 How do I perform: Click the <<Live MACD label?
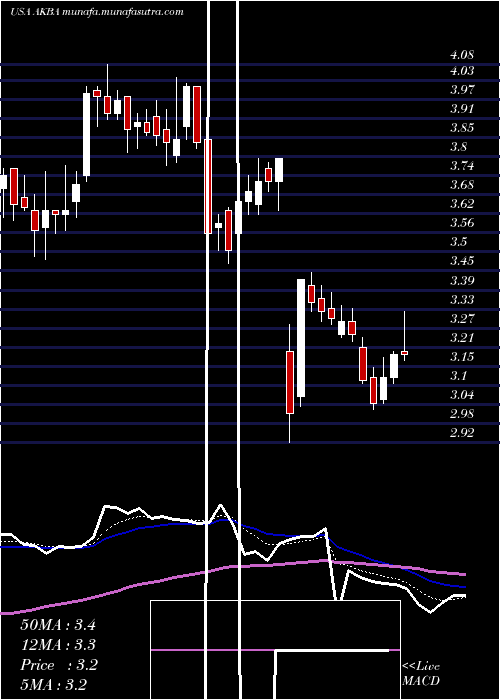(x=421, y=674)
